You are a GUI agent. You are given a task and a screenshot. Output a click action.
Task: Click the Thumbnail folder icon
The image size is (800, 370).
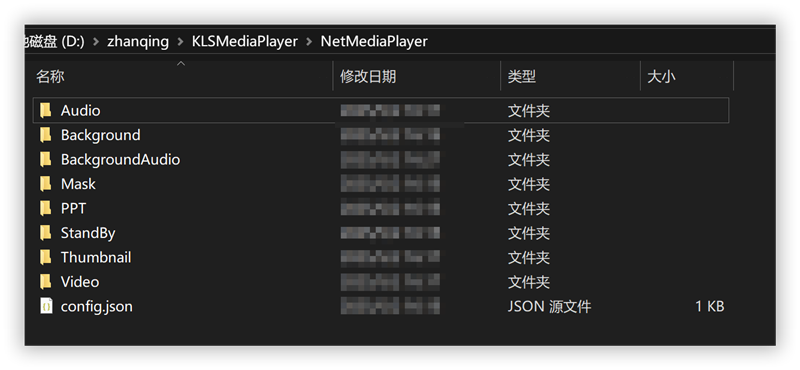tap(46, 257)
